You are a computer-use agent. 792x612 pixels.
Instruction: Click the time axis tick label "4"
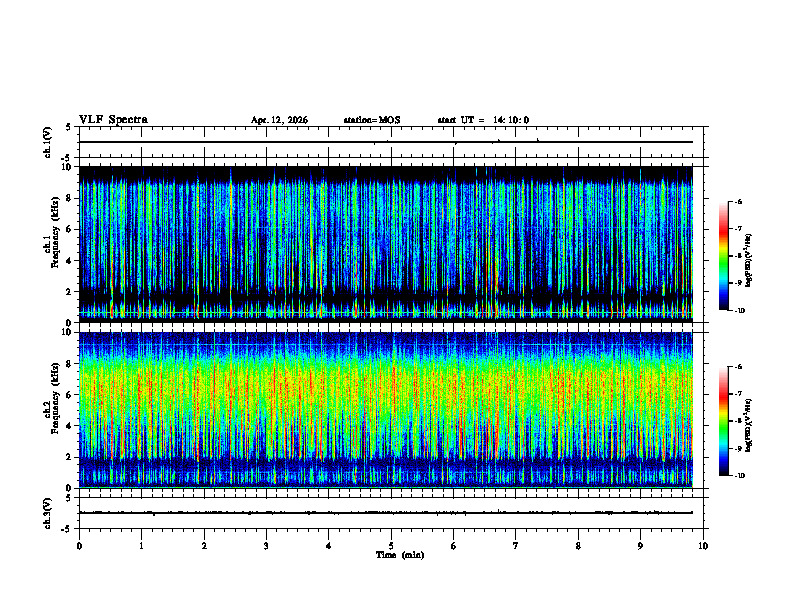(x=329, y=546)
